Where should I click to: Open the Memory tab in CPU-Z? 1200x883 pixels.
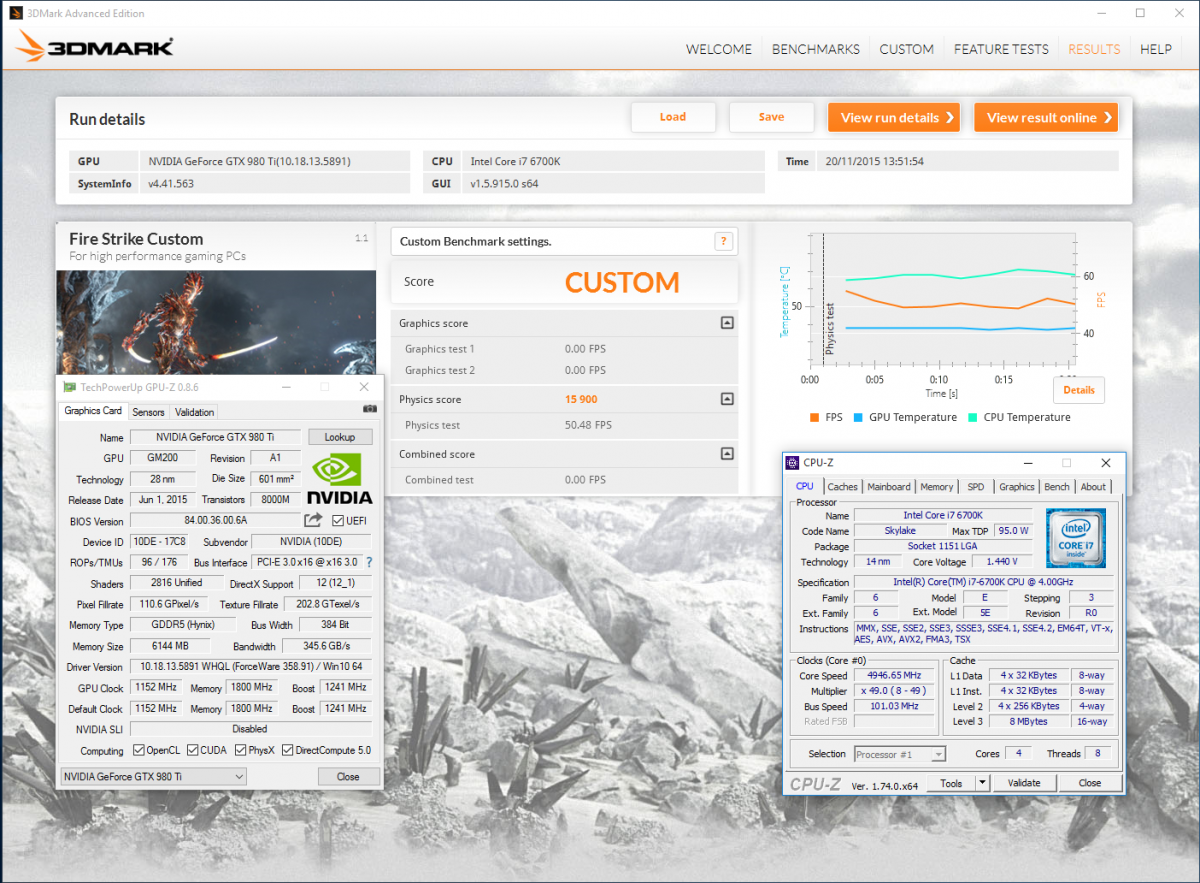pyautogui.click(x=937, y=487)
